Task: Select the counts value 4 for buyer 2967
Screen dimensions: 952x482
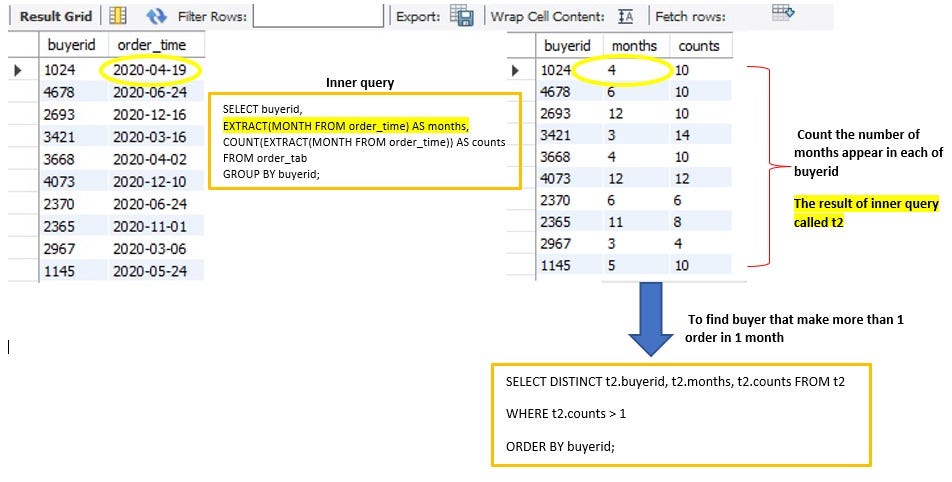Action: 678,244
